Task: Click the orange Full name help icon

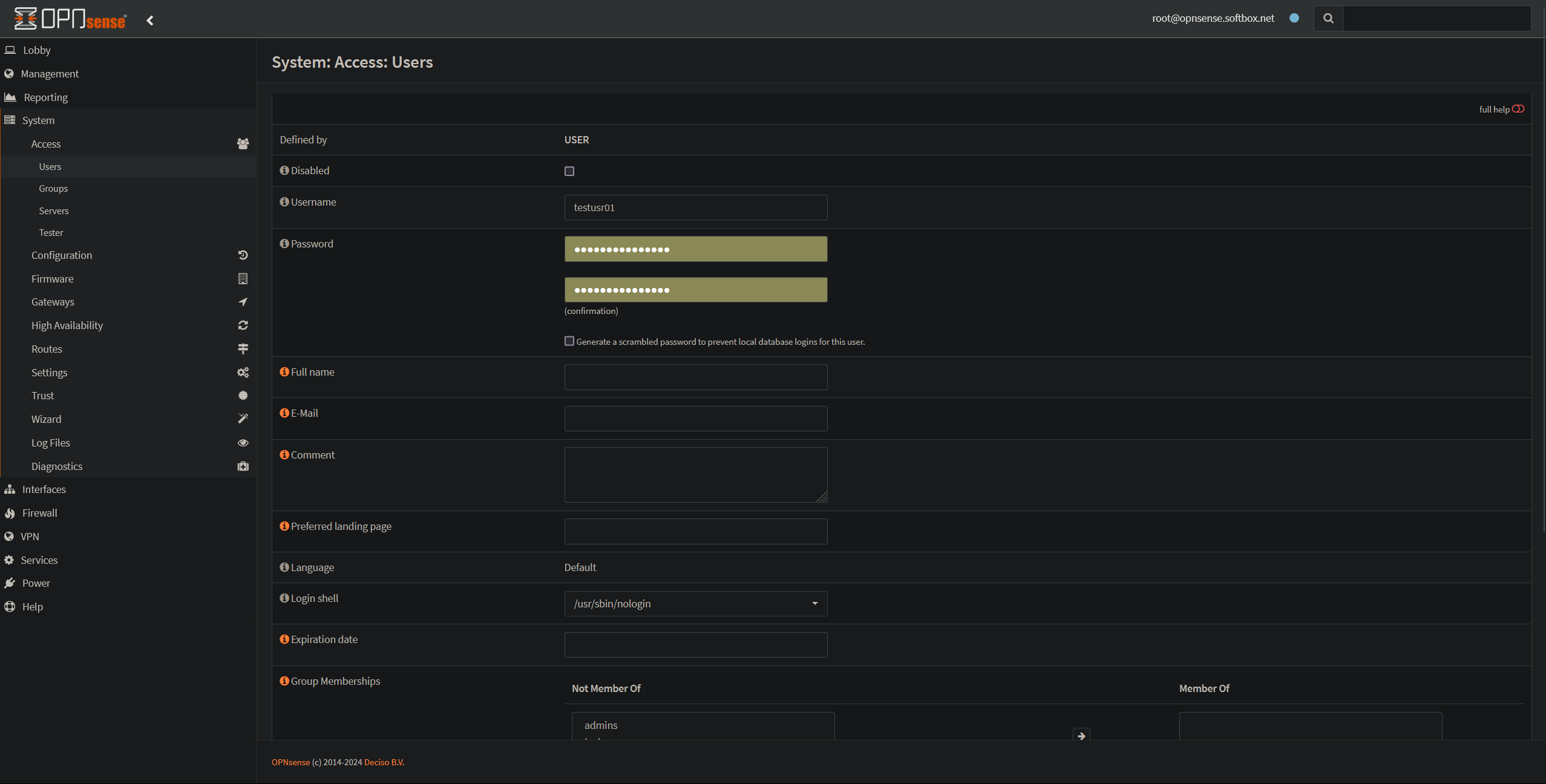Action: [284, 372]
